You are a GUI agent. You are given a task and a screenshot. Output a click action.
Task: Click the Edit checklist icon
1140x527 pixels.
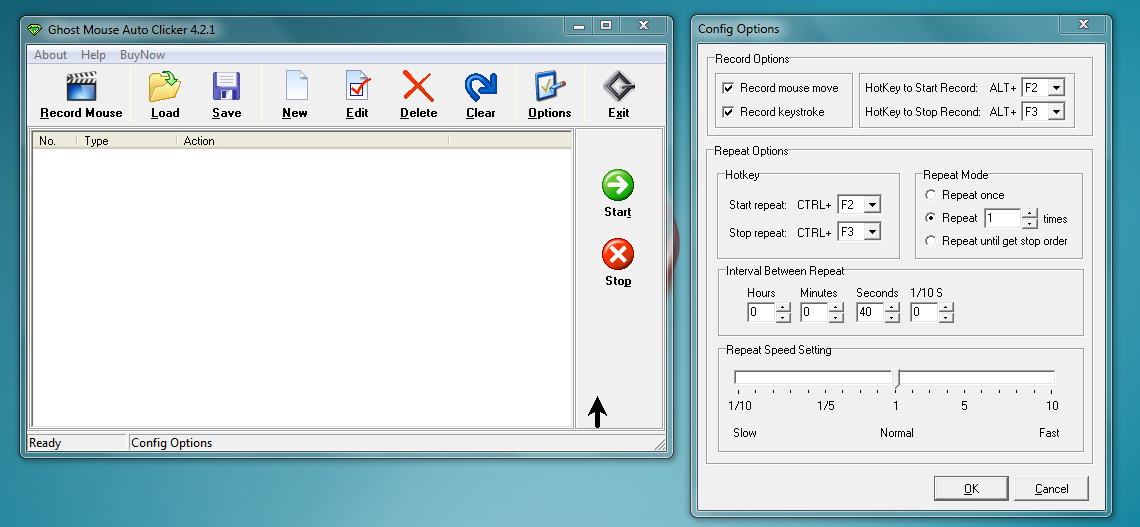coord(358,87)
